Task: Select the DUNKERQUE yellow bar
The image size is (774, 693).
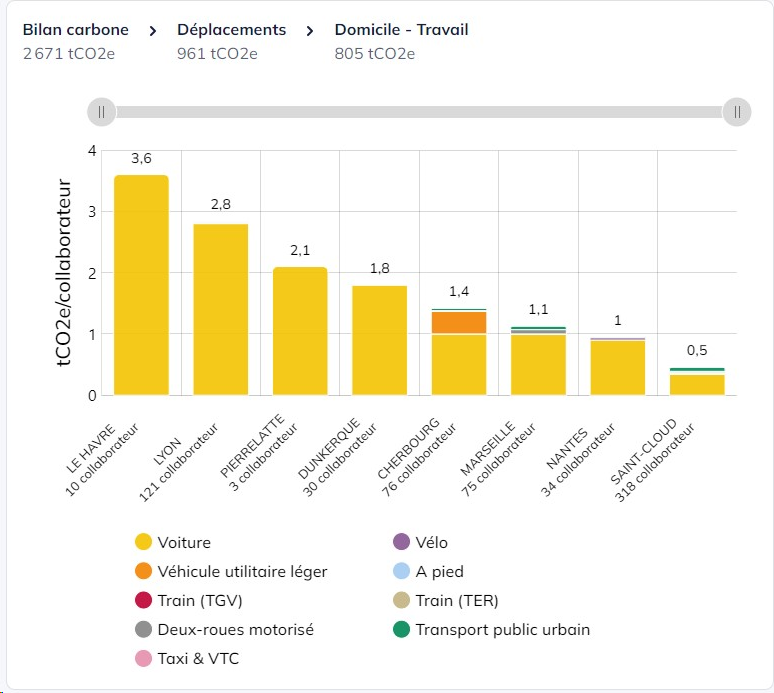Action: (x=380, y=340)
